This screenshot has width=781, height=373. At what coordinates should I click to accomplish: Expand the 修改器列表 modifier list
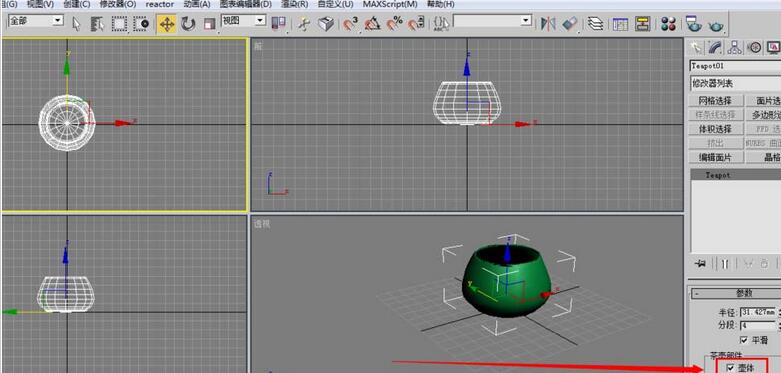(x=735, y=83)
